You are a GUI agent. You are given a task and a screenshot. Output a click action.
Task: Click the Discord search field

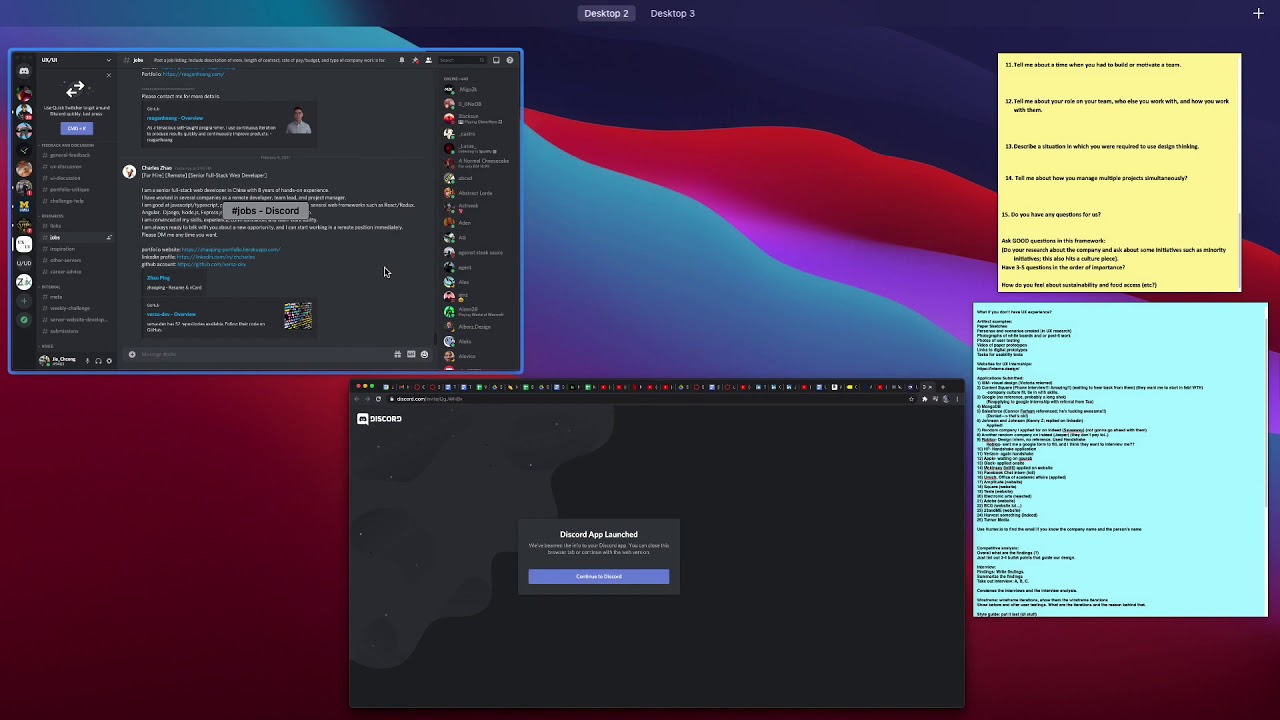click(x=463, y=60)
